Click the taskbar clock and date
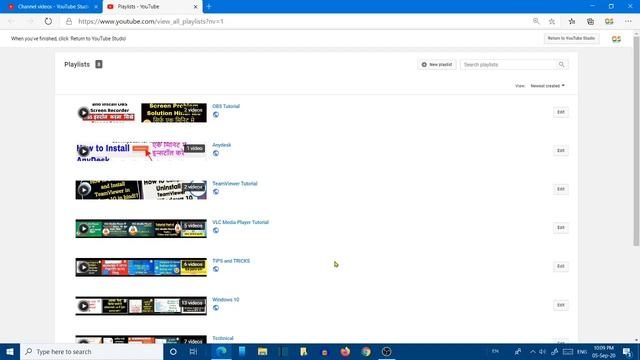The height and width of the screenshot is (360, 640). [604, 351]
